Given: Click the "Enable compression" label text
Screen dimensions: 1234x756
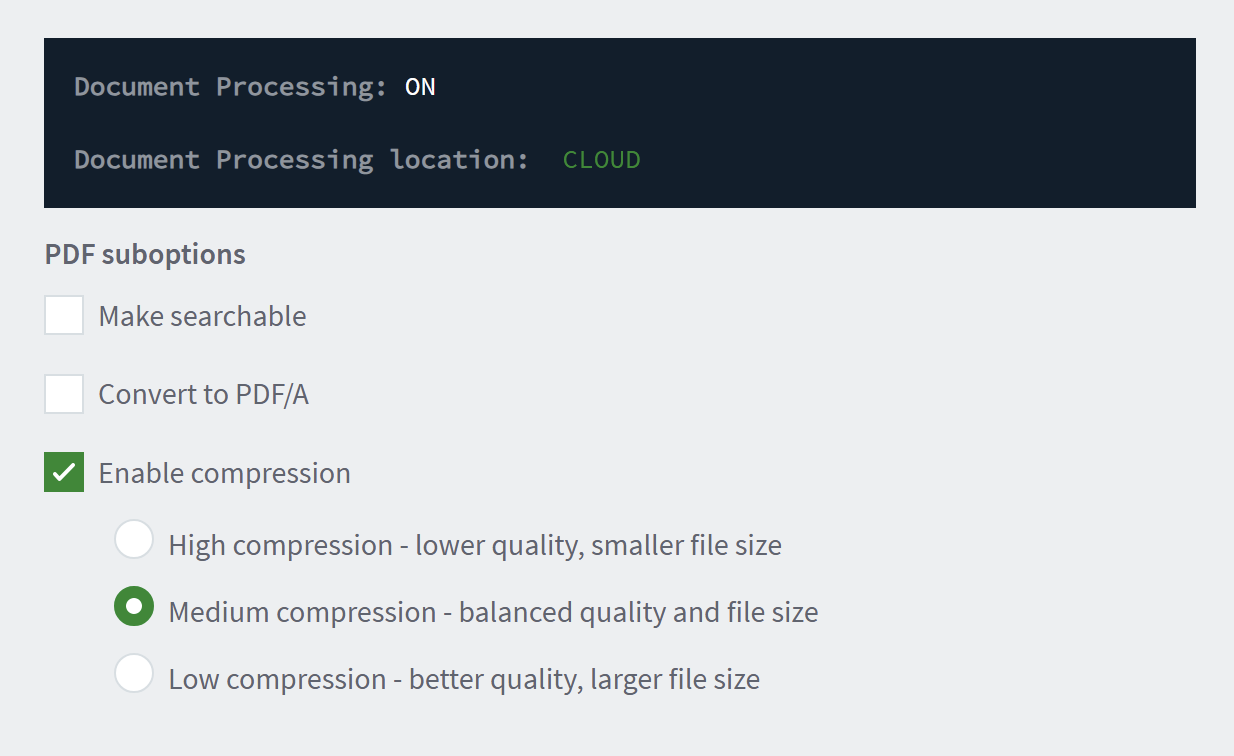Looking at the screenshot, I should pos(224,473).
